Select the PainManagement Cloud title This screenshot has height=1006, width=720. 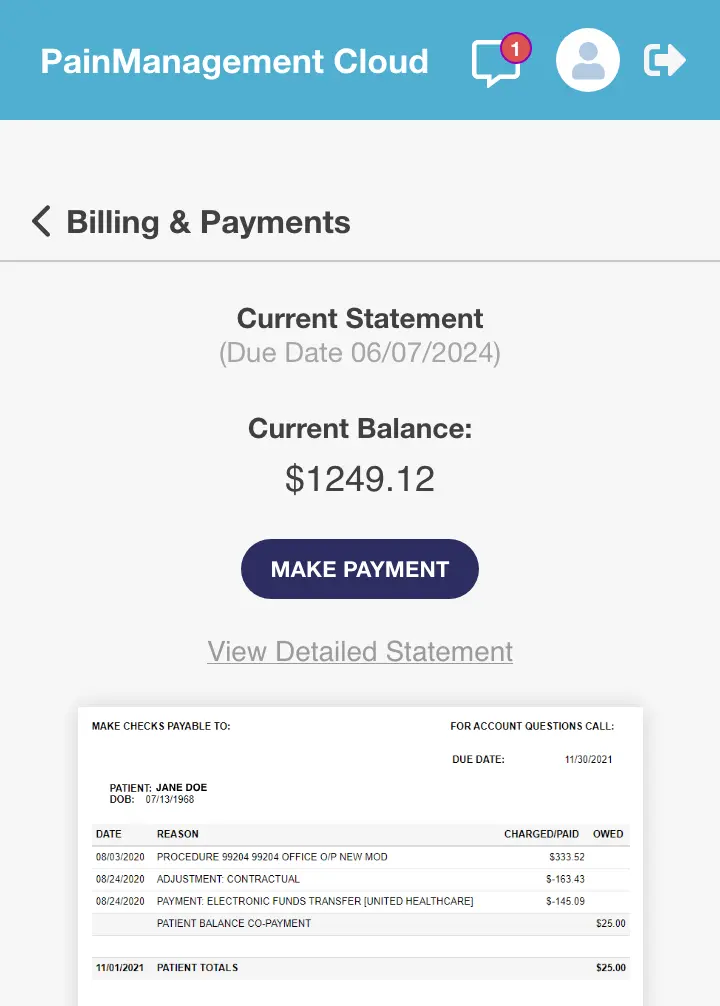[233, 61]
